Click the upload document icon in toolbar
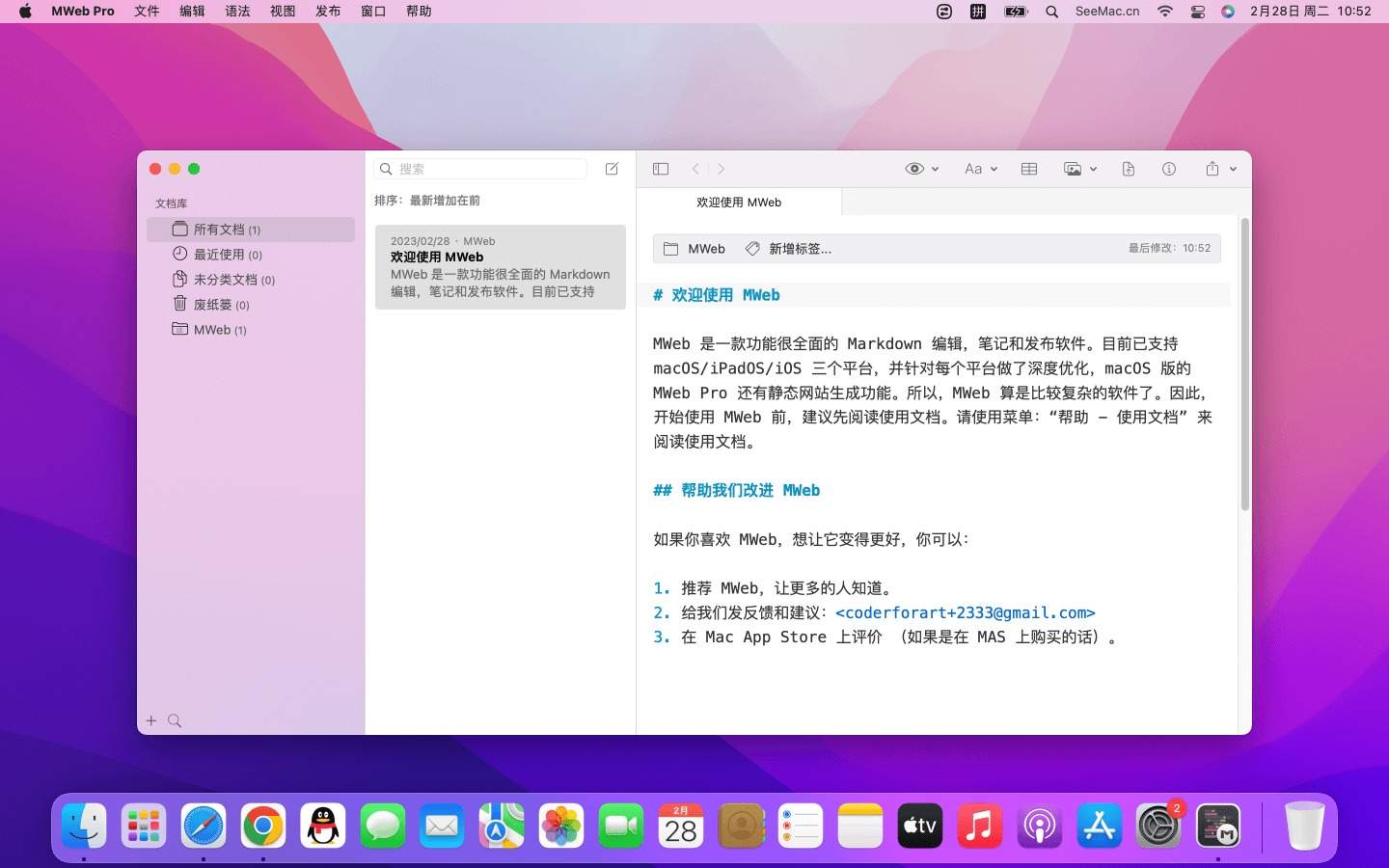The image size is (1389, 868). [x=1129, y=169]
